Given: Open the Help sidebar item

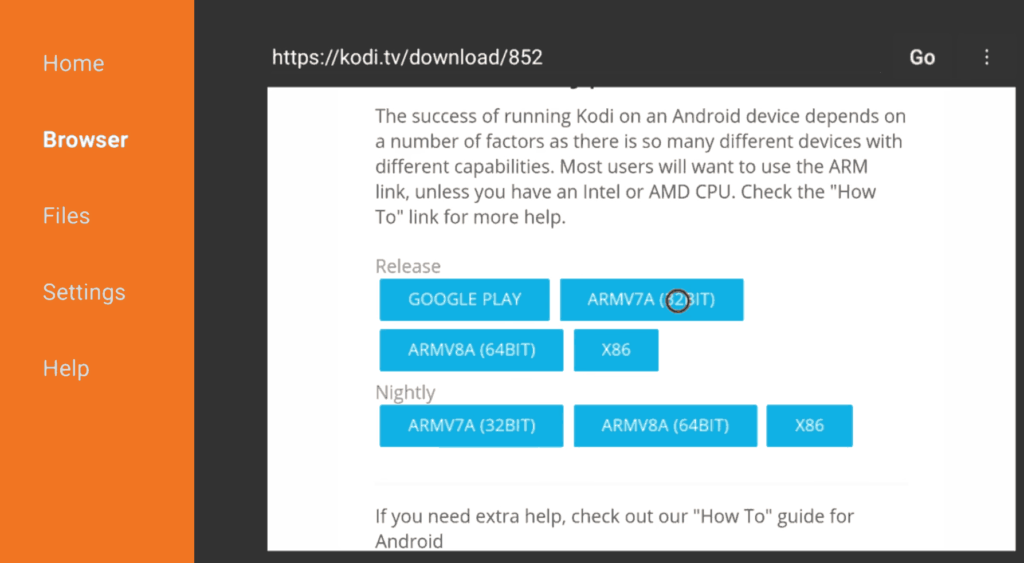Looking at the screenshot, I should pyautogui.click(x=66, y=368).
